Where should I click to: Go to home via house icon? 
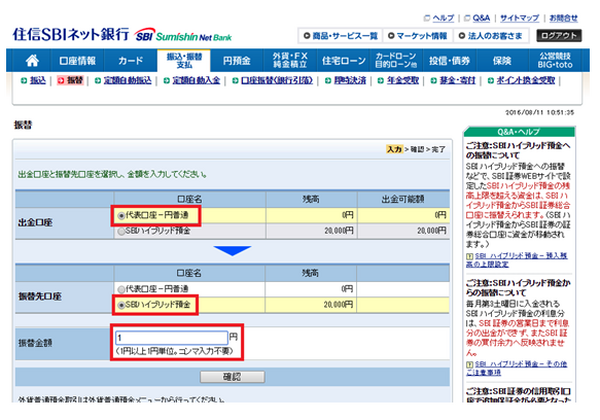point(32,60)
